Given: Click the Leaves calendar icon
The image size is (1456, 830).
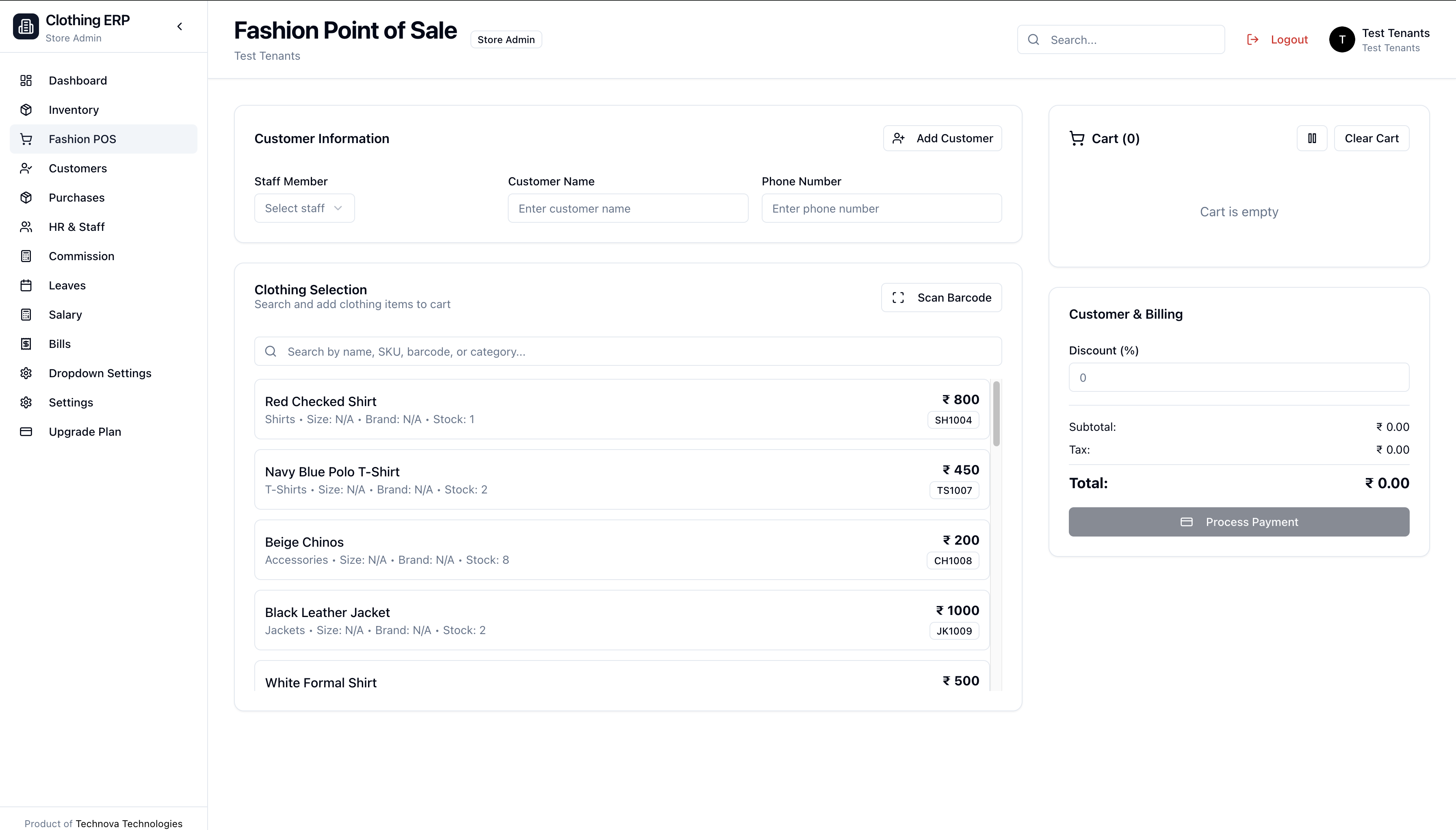Looking at the screenshot, I should pyautogui.click(x=26, y=285).
